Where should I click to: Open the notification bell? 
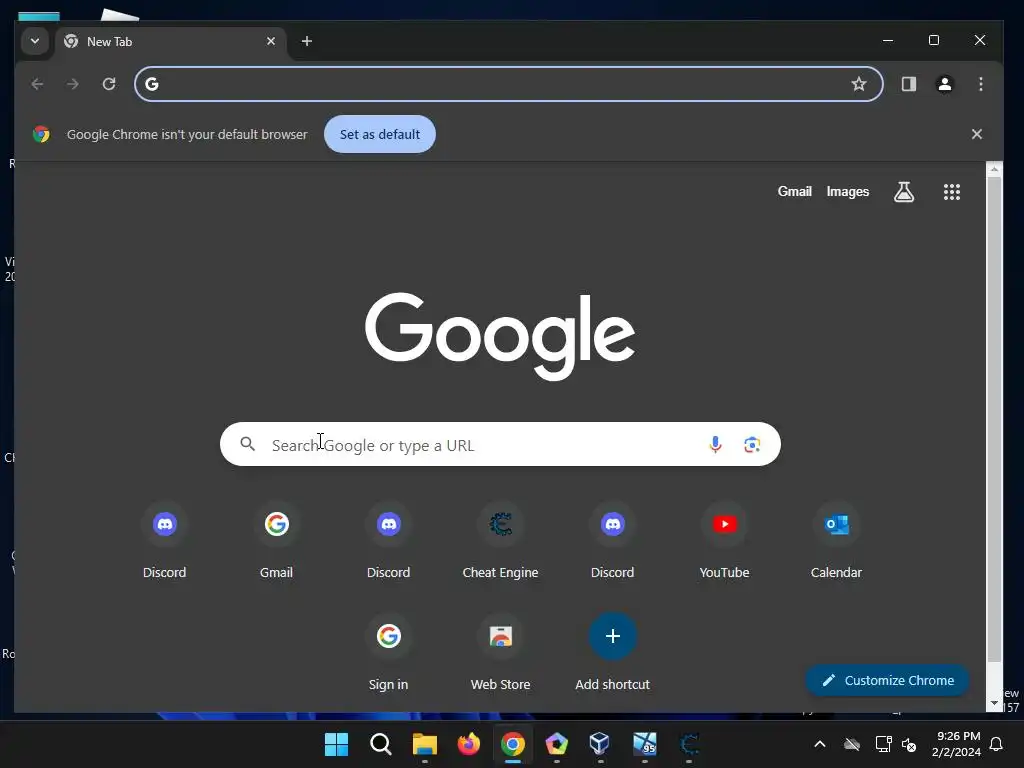click(x=997, y=744)
